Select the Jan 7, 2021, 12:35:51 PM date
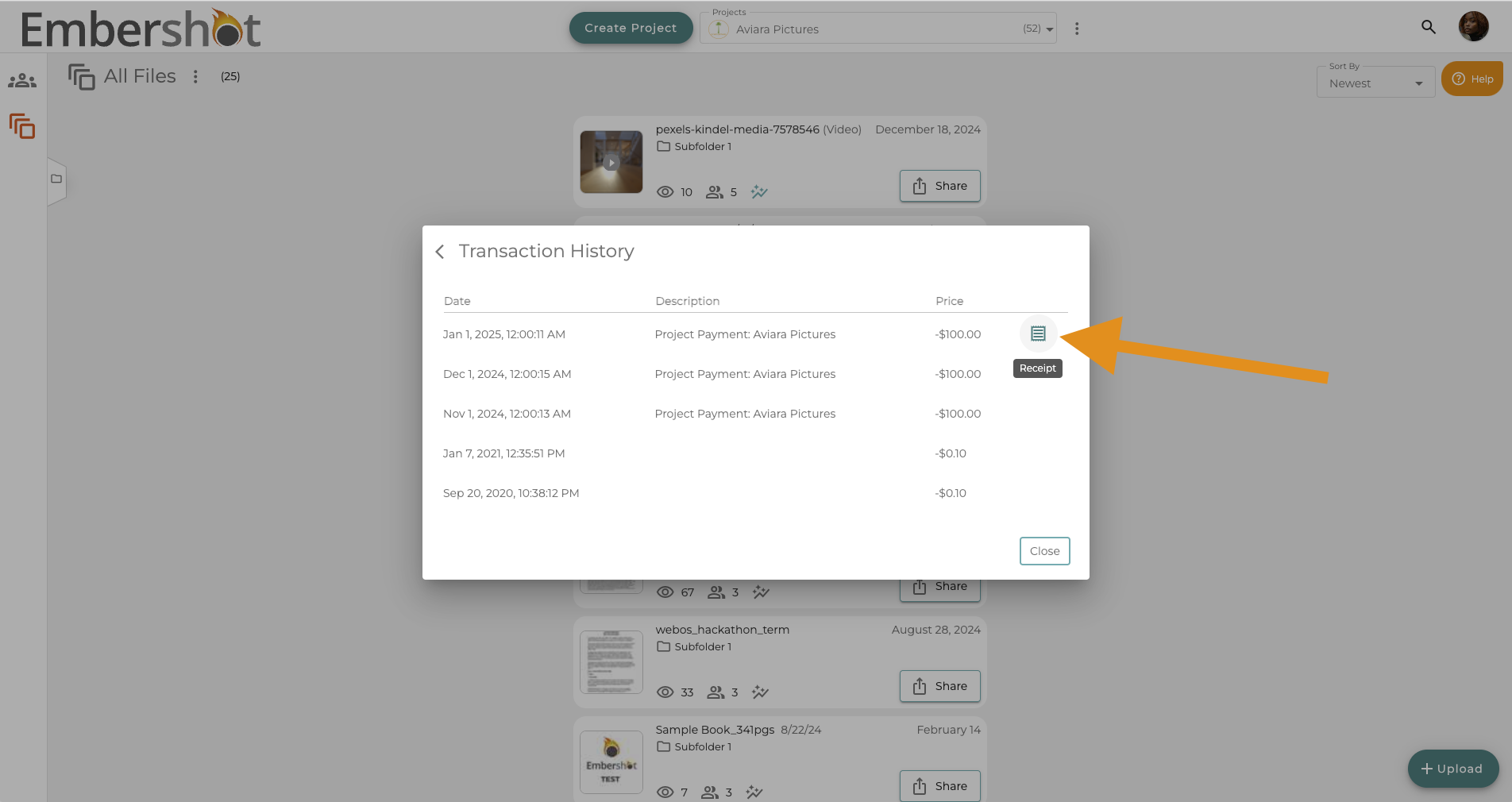This screenshot has width=1512, height=802. pos(503,453)
